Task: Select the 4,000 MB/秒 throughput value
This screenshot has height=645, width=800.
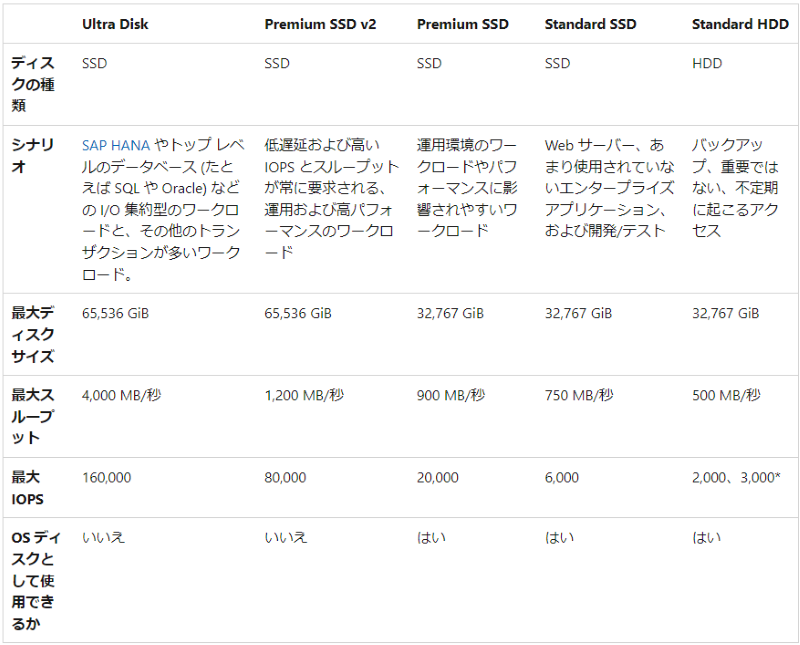Action: 121,395
